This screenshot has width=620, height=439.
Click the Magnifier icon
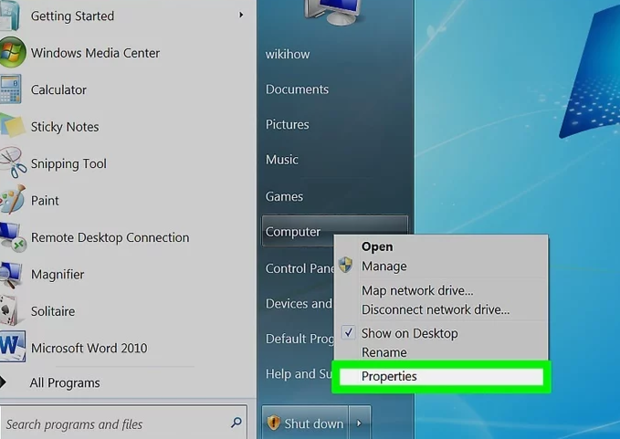pos(11,274)
